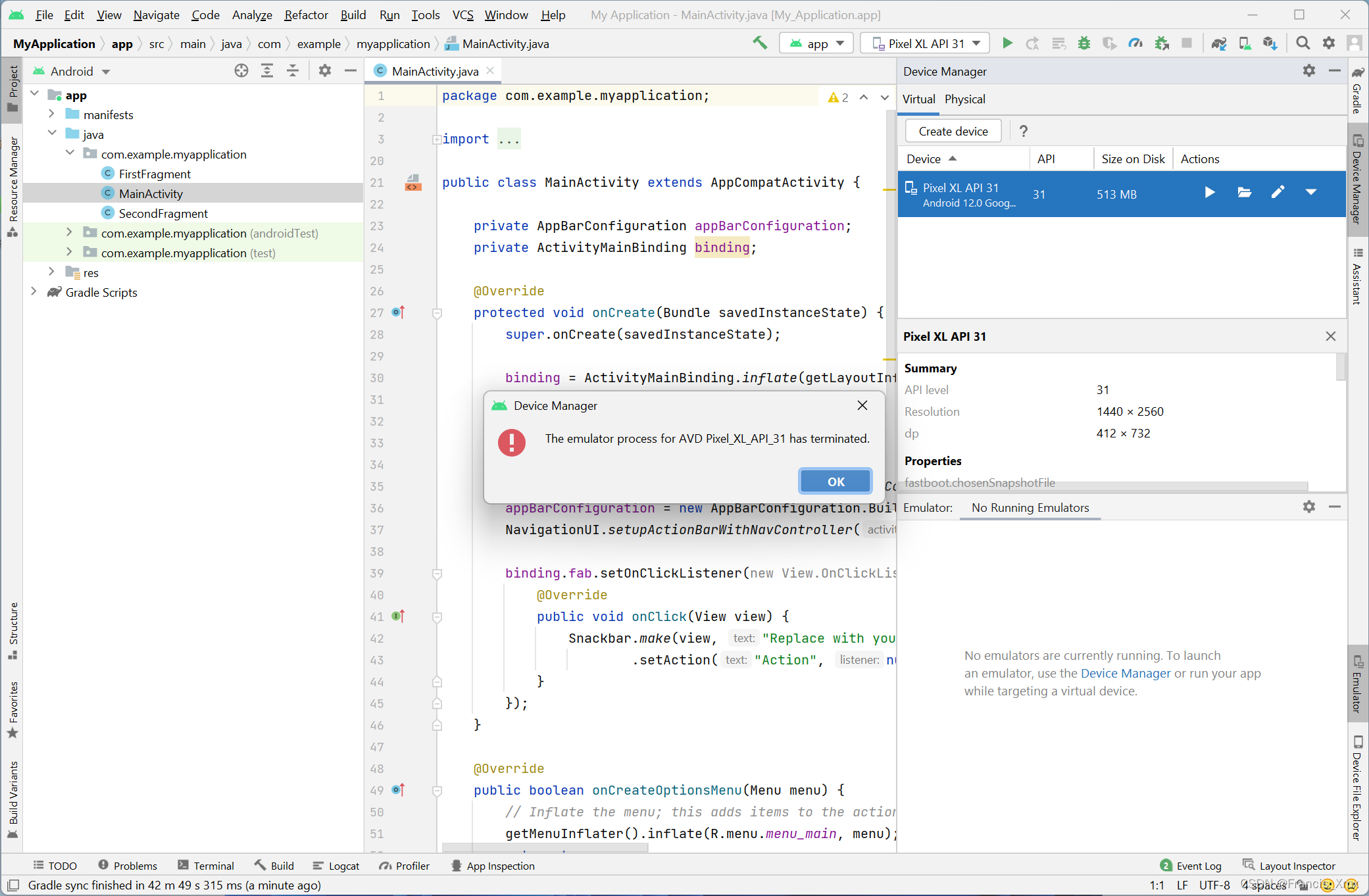1369x896 pixels.
Task: Click the hammer Make Project icon
Action: [x=760, y=43]
